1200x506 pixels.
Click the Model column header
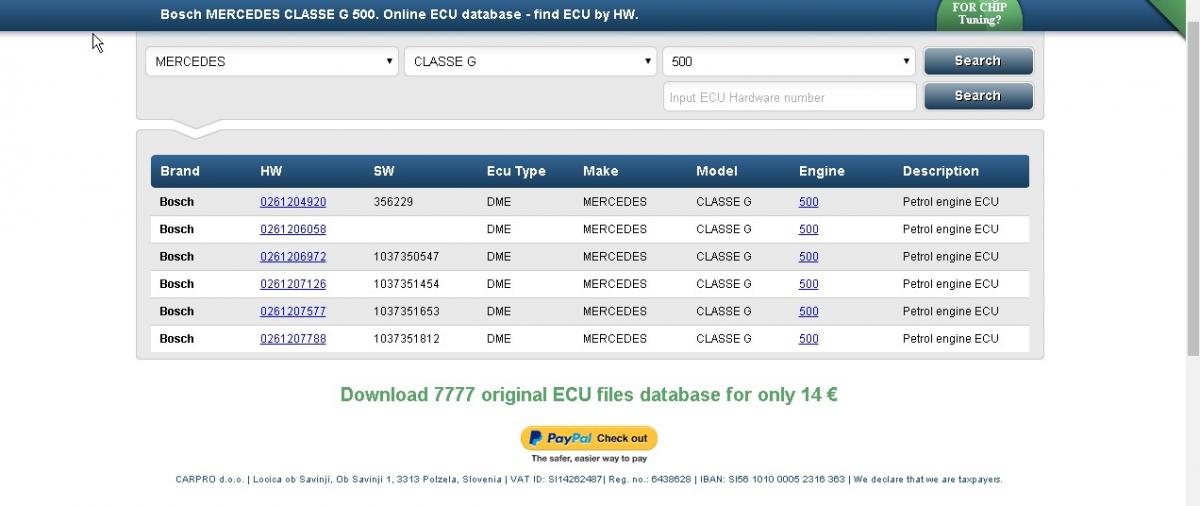(717, 171)
